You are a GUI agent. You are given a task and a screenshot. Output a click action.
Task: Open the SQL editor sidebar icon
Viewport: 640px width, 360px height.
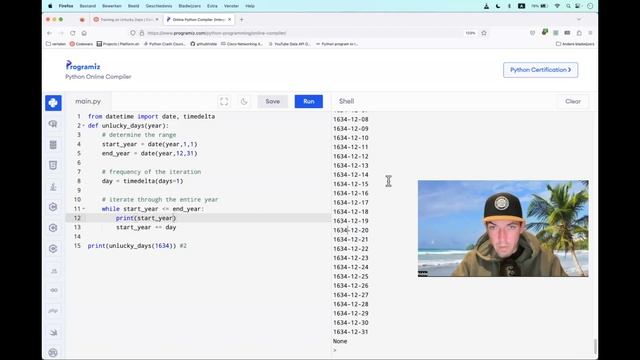(x=53, y=144)
